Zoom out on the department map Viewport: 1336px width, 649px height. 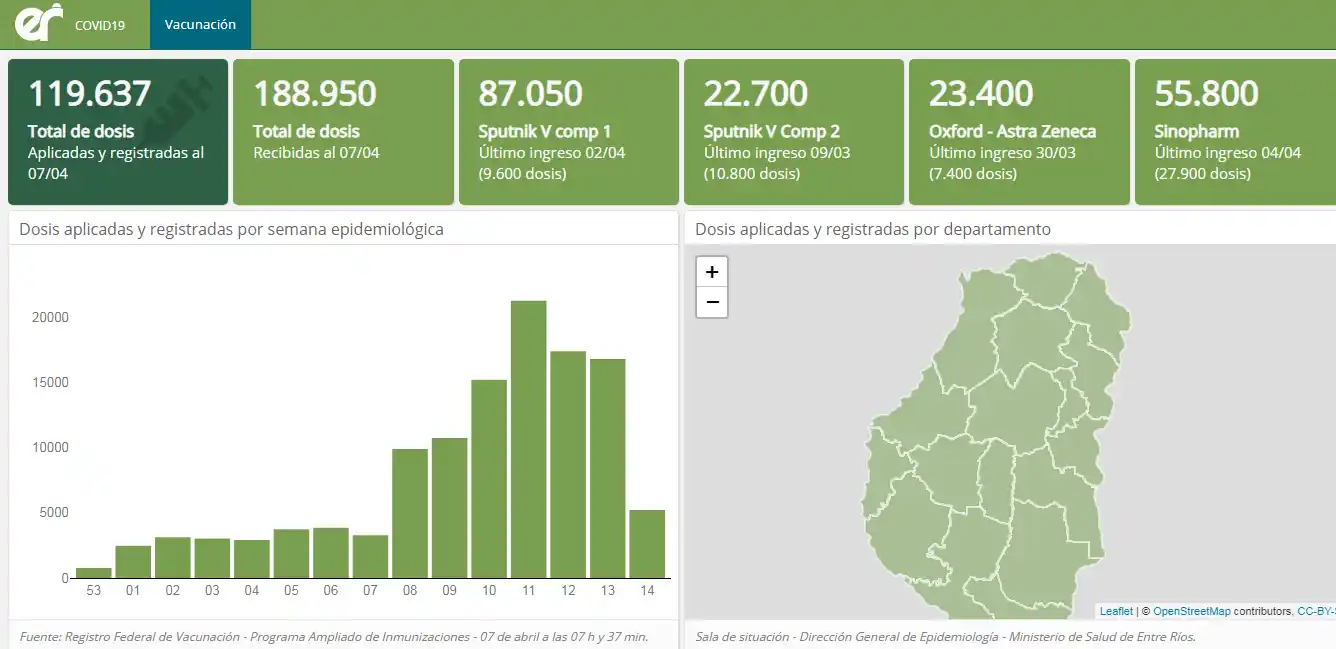tap(712, 302)
